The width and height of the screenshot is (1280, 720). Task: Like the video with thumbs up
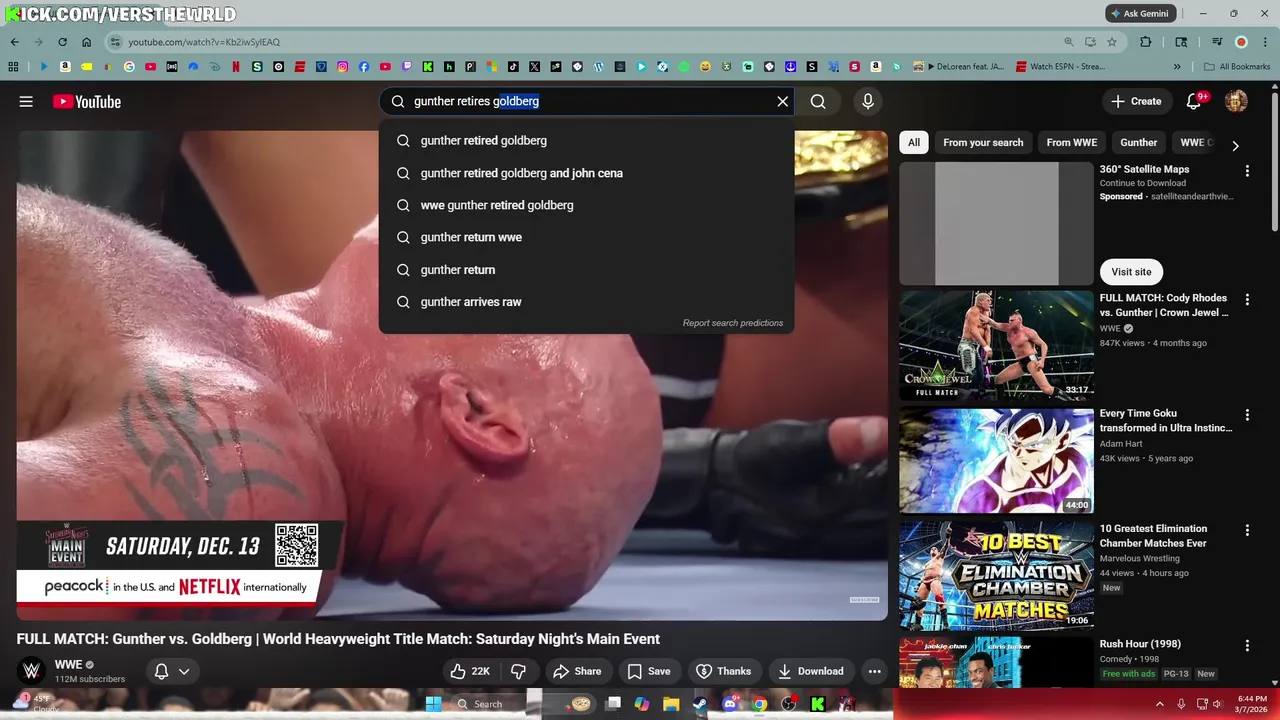pyautogui.click(x=469, y=671)
